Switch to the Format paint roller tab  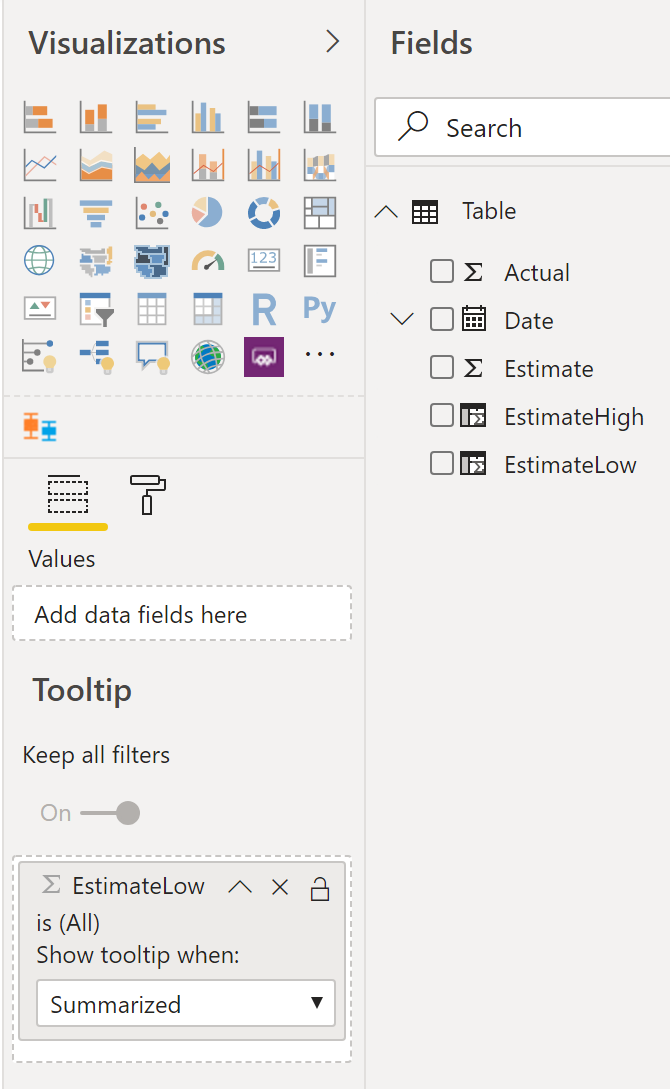point(148,494)
